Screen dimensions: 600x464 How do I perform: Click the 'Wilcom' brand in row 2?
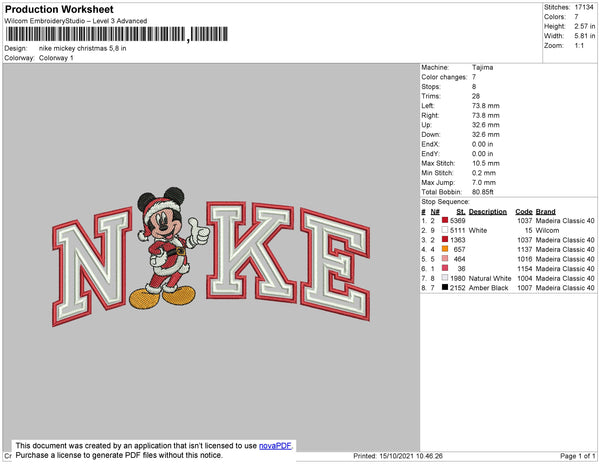pos(547,230)
